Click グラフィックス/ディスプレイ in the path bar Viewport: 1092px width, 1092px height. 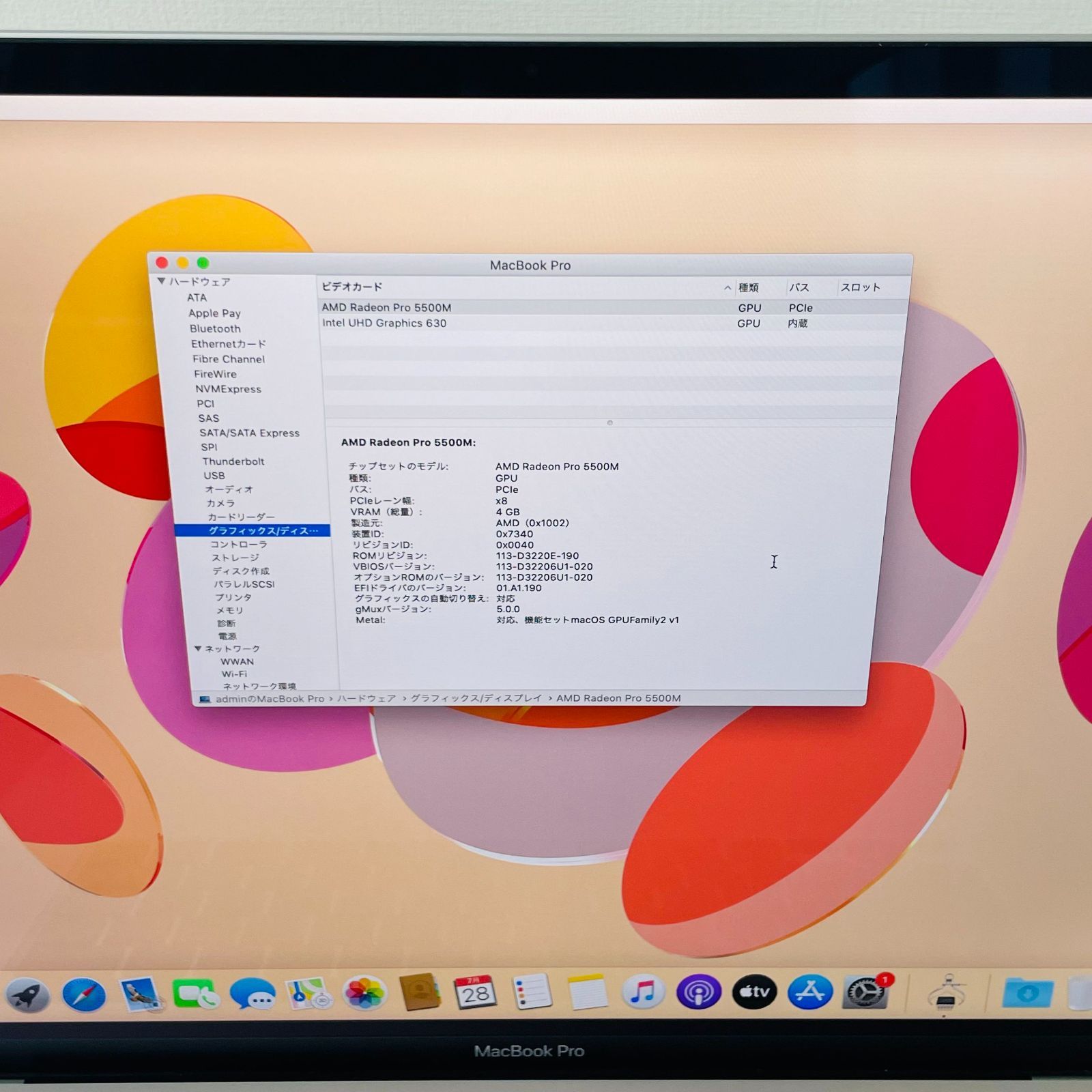pos(476,698)
